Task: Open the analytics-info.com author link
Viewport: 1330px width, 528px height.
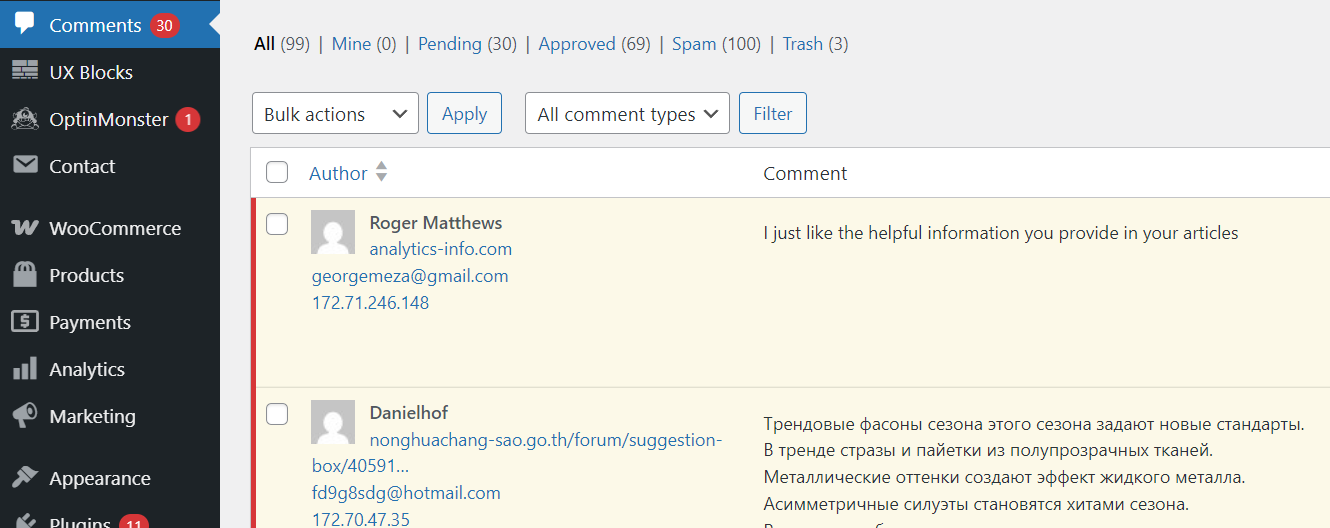Action: pos(441,249)
